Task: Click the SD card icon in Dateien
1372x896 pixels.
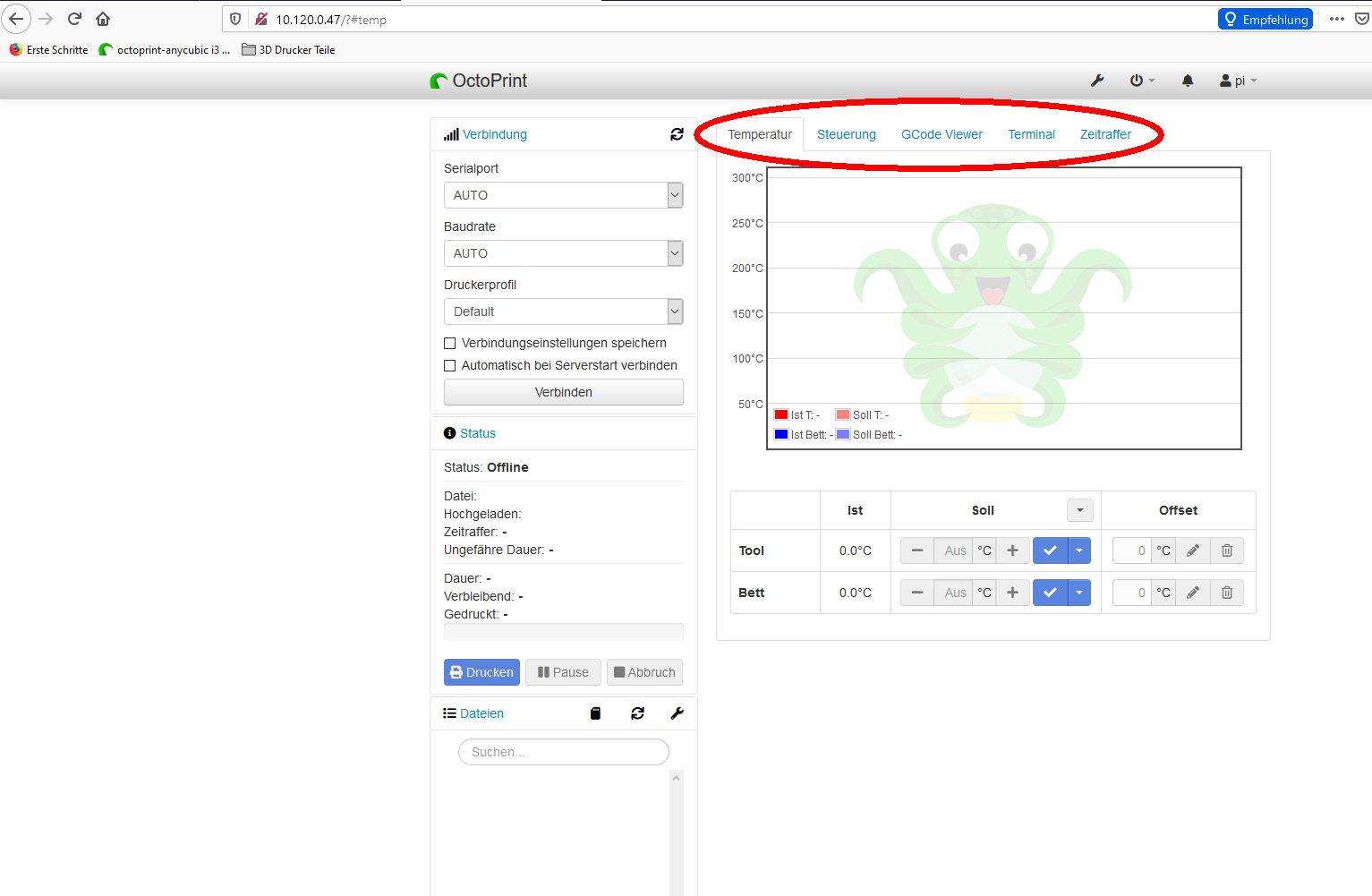Action: 595,713
